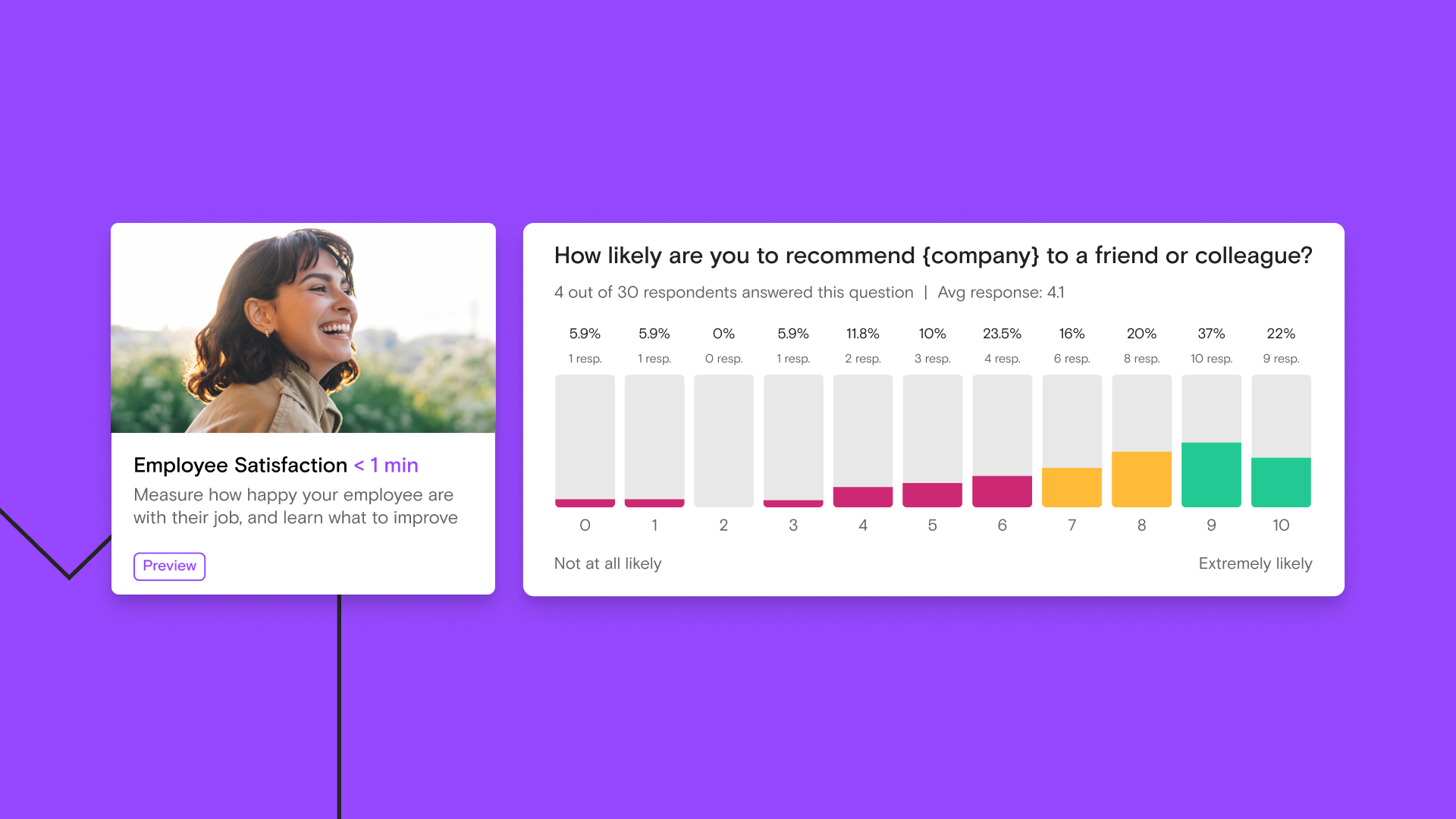Click the Employee Satisfaction title
This screenshot has width=1456, height=819.
[240, 465]
